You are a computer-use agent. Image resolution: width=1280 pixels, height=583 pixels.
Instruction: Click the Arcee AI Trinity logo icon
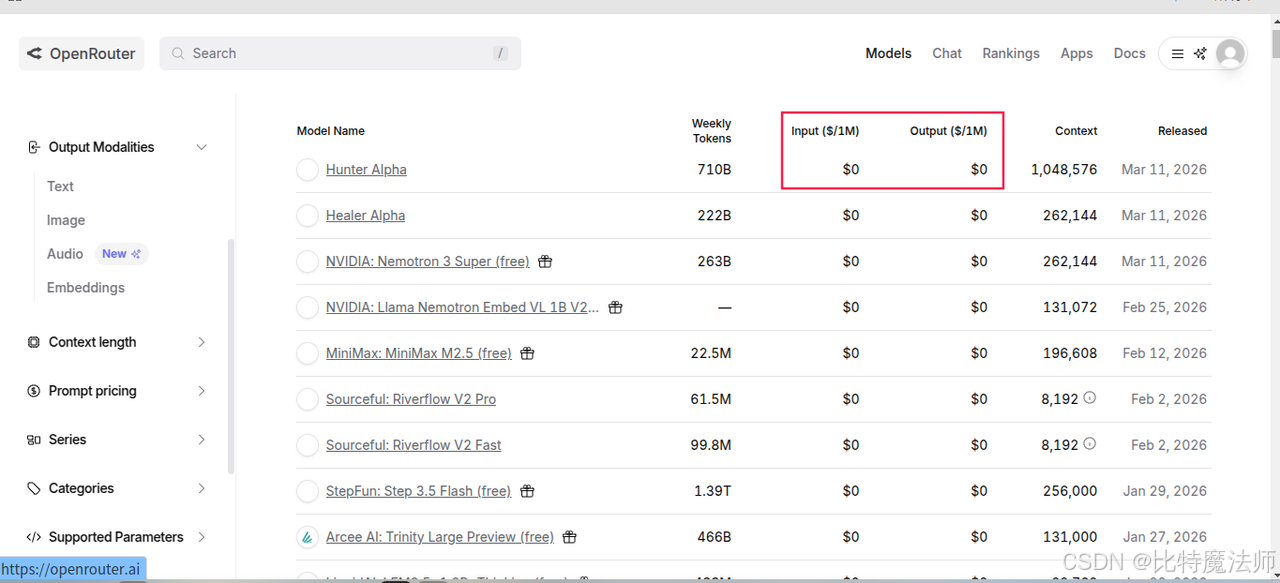click(x=307, y=538)
